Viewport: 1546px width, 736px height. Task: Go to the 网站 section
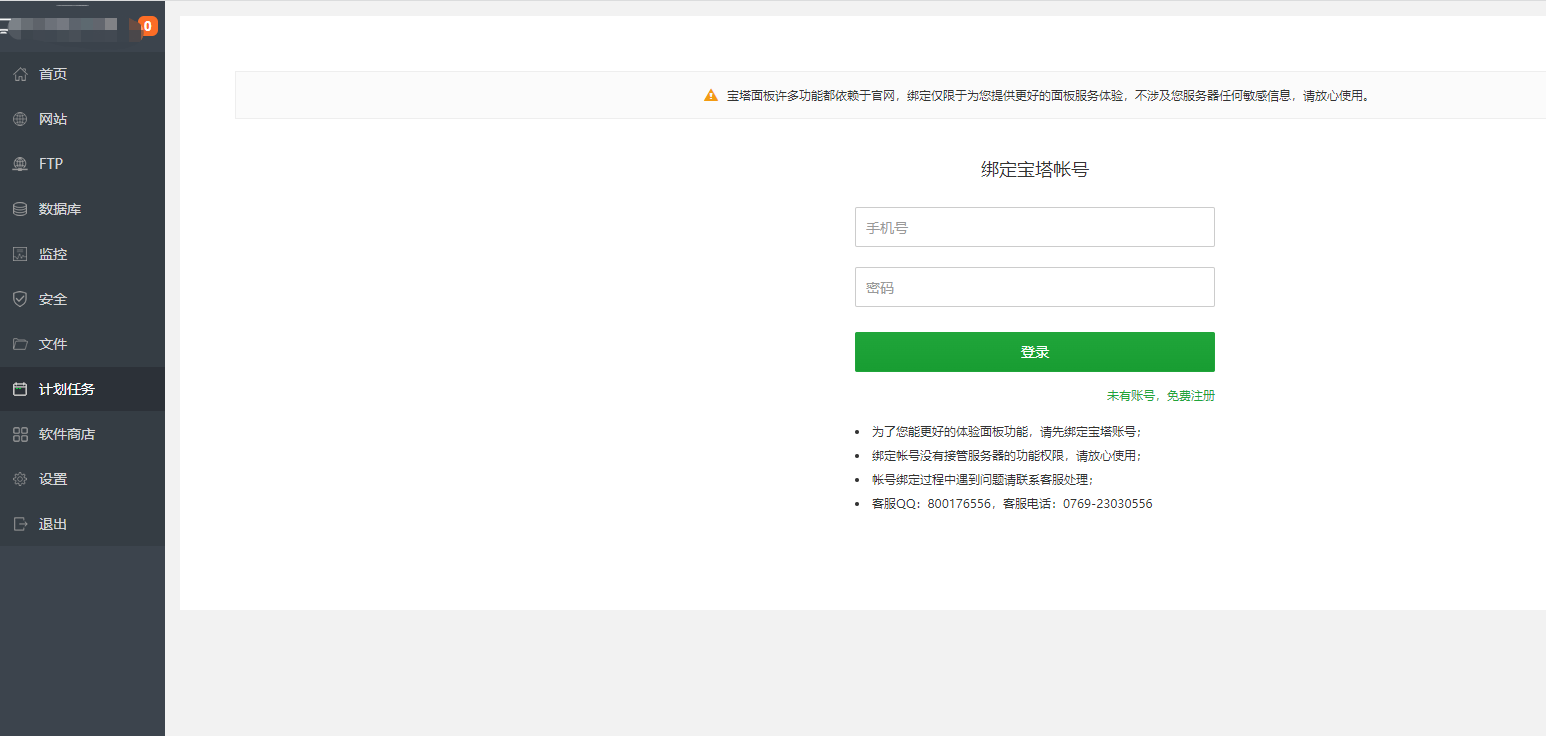(82, 119)
